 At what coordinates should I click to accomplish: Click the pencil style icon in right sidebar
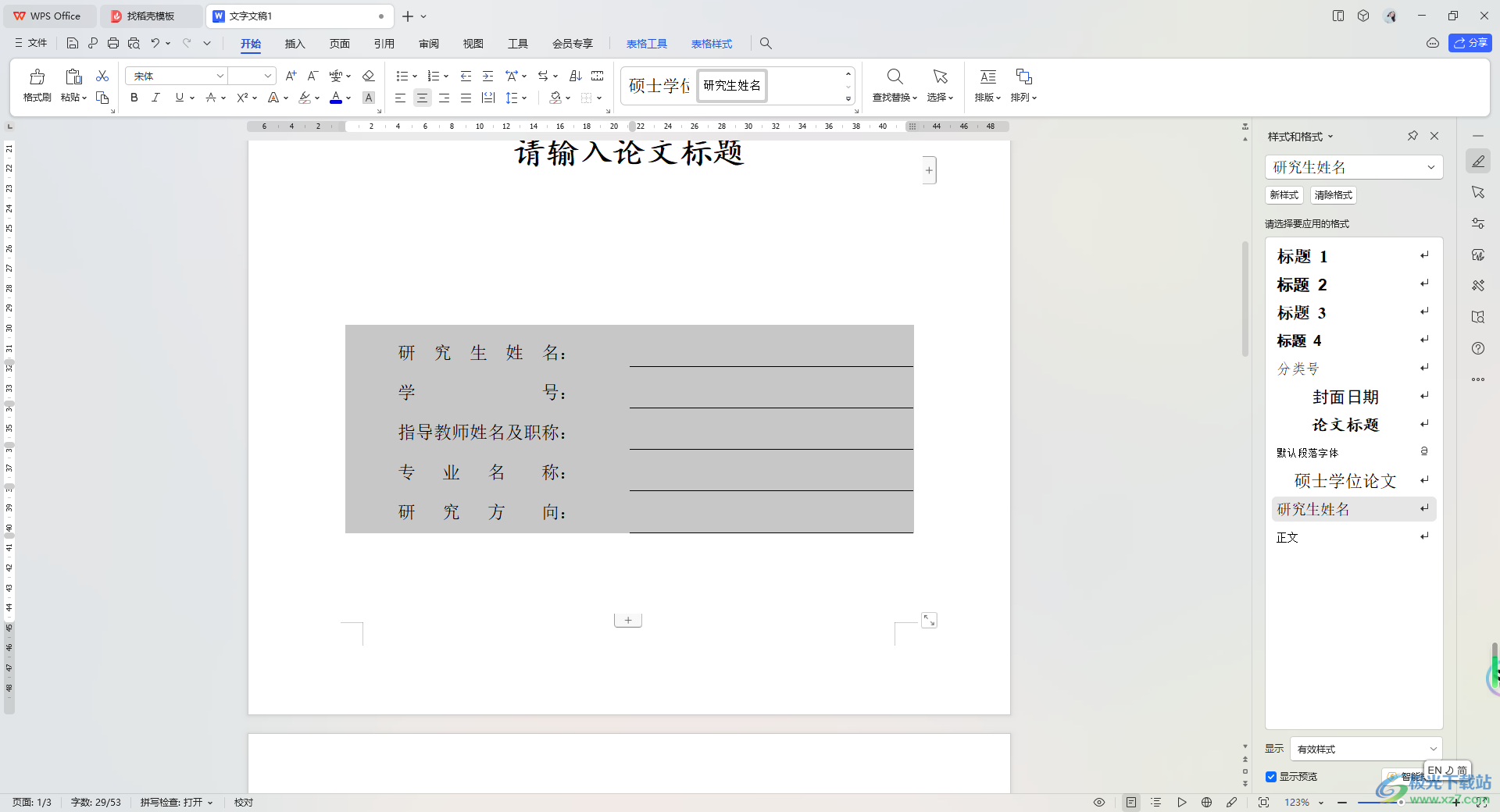(x=1478, y=162)
